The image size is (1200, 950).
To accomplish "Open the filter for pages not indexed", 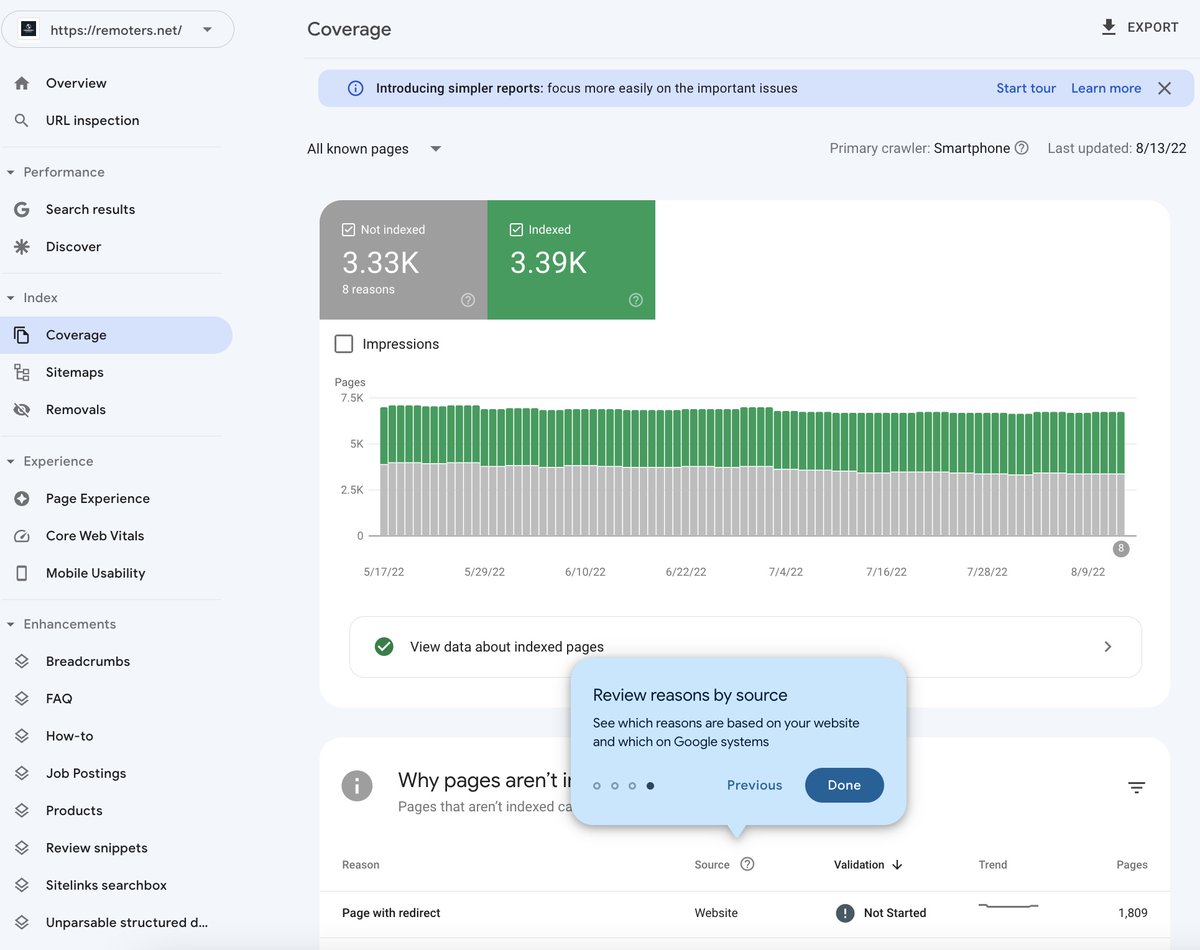I will tap(1136, 787).
